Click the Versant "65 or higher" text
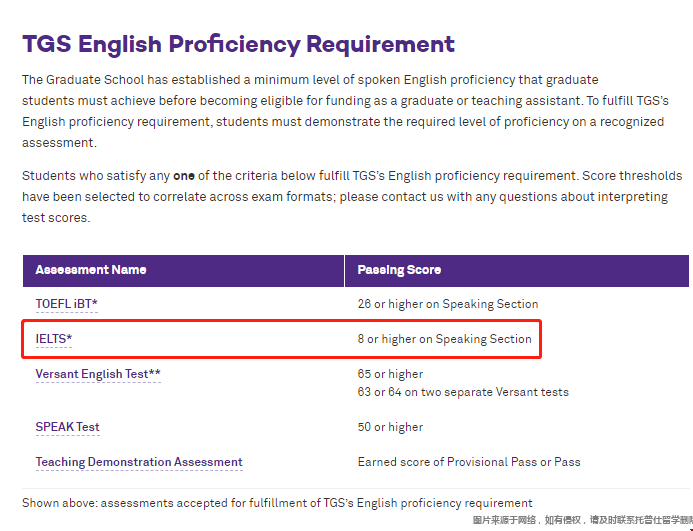This screenshot has width=693, height=531. [x=390, y=374]
